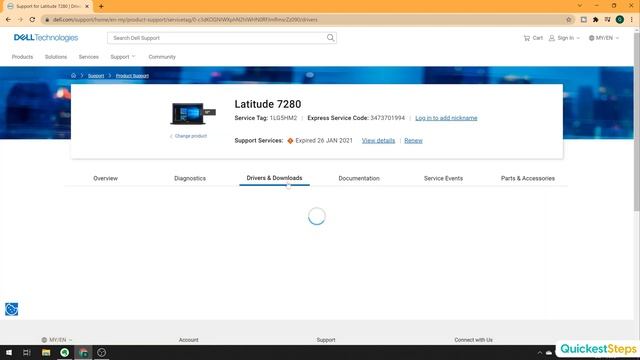Open the Service Events tab

point(443,178)
